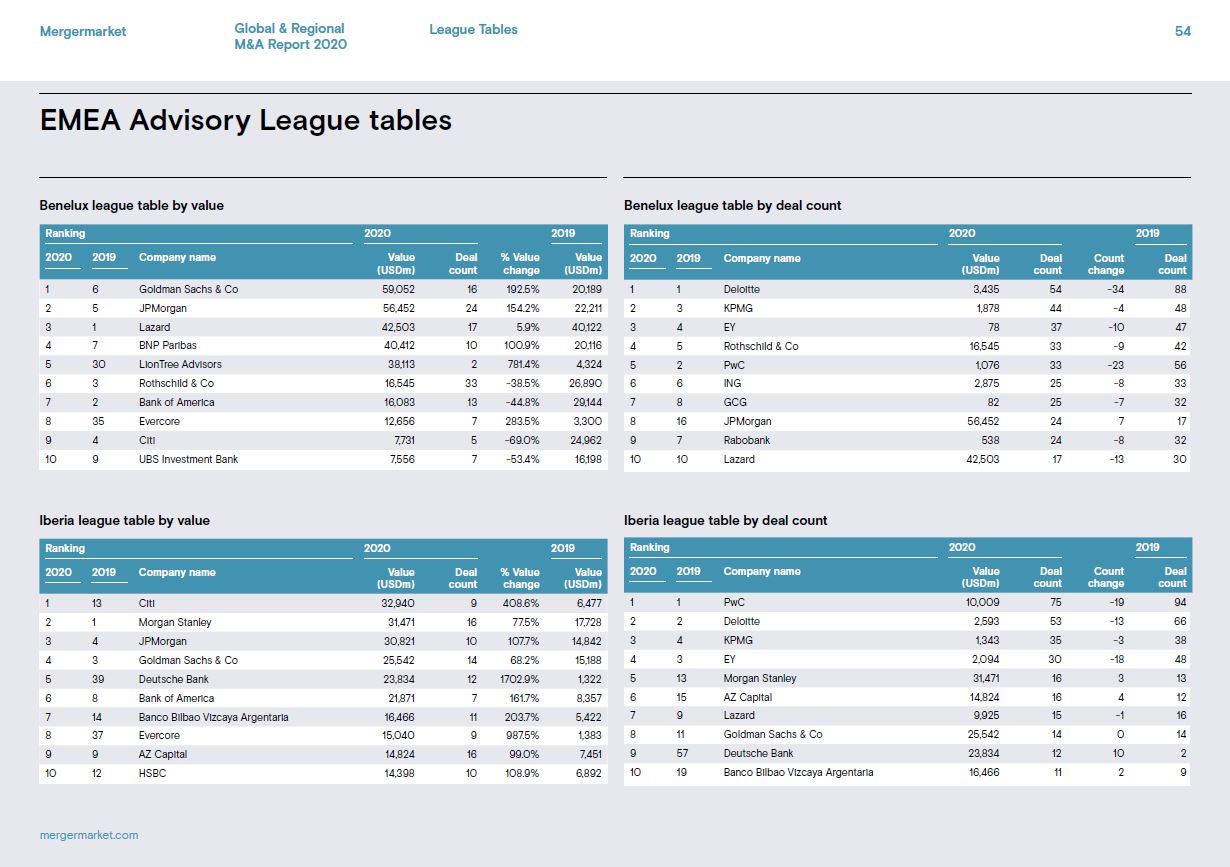
Task: Click the 'Company name' header in the Benelux value table
Action: pos(177,258)
